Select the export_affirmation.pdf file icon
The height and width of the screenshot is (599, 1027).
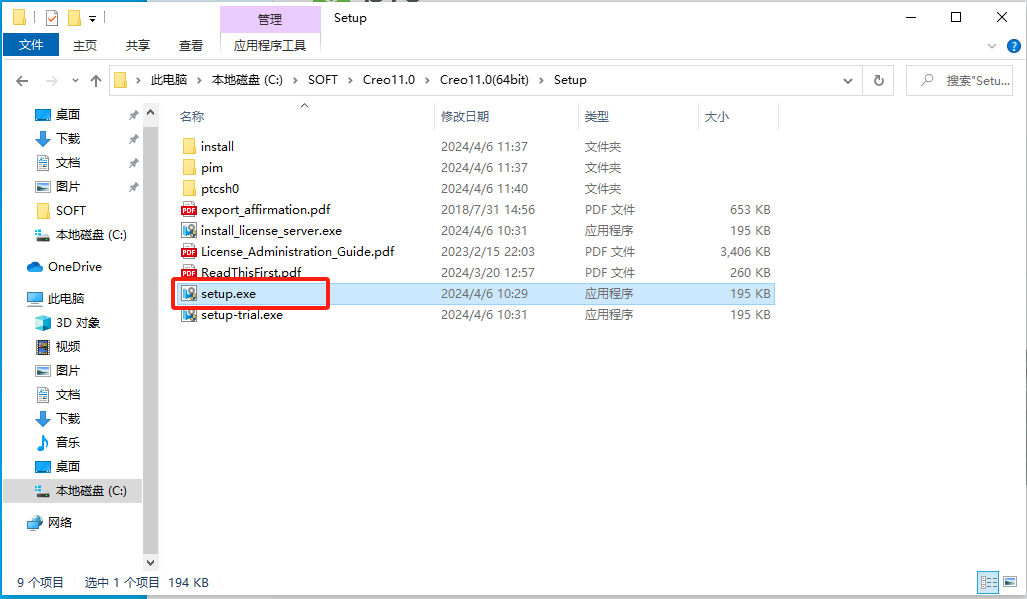pos(189,209)
